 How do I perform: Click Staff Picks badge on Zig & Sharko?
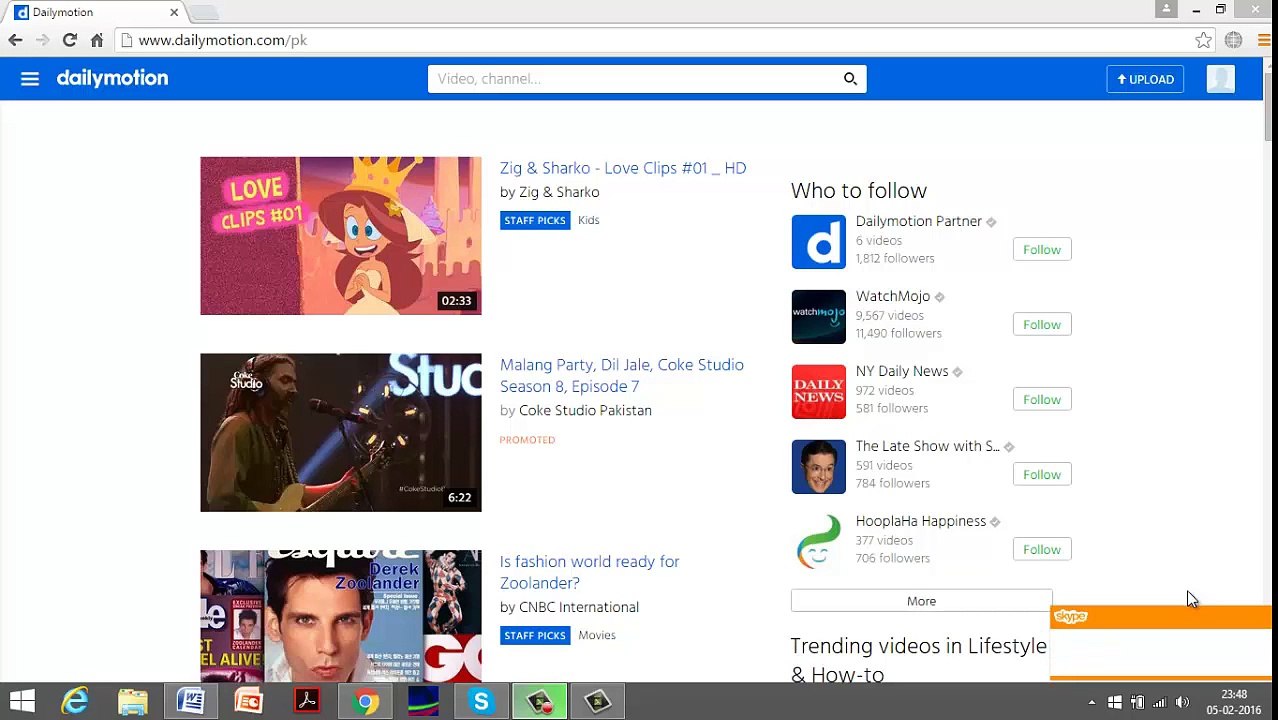tap(535, 220)
